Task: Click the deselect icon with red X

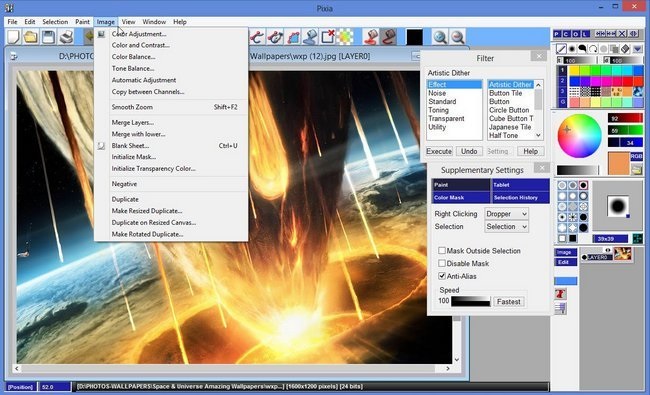Action: tap(328, 37)
